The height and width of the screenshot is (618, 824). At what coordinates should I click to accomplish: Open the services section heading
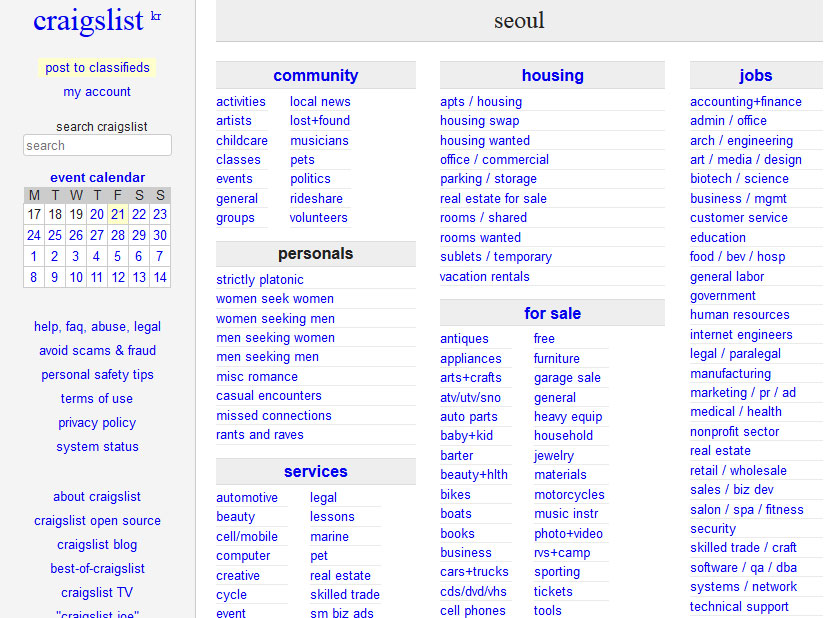[x=316, y=471]
